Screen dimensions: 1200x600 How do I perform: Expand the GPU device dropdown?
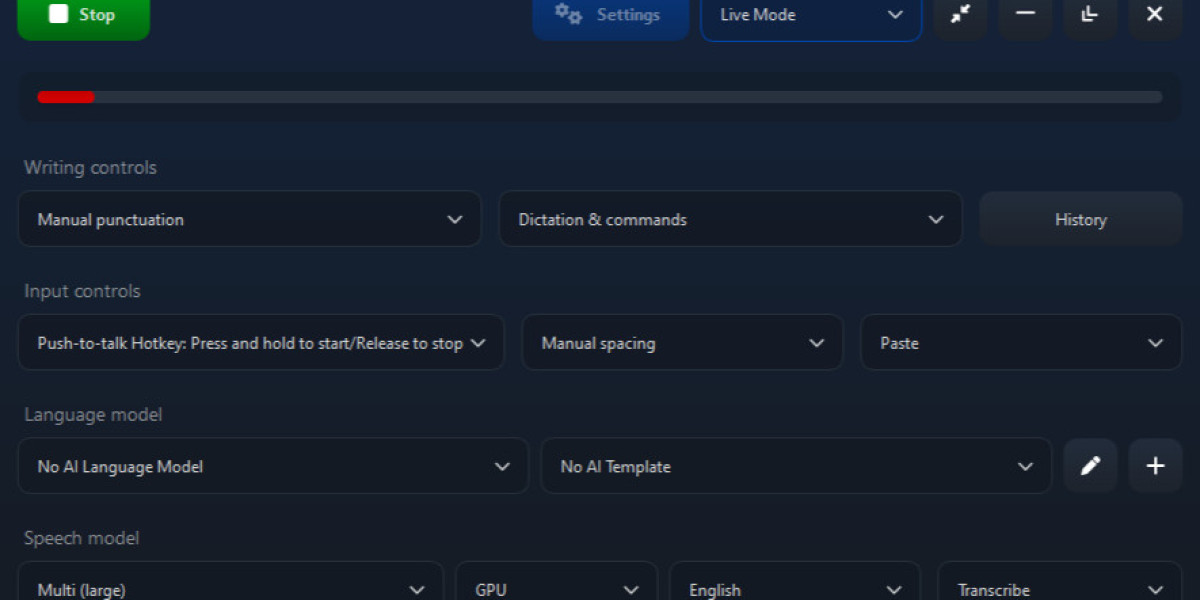[557, 581]
